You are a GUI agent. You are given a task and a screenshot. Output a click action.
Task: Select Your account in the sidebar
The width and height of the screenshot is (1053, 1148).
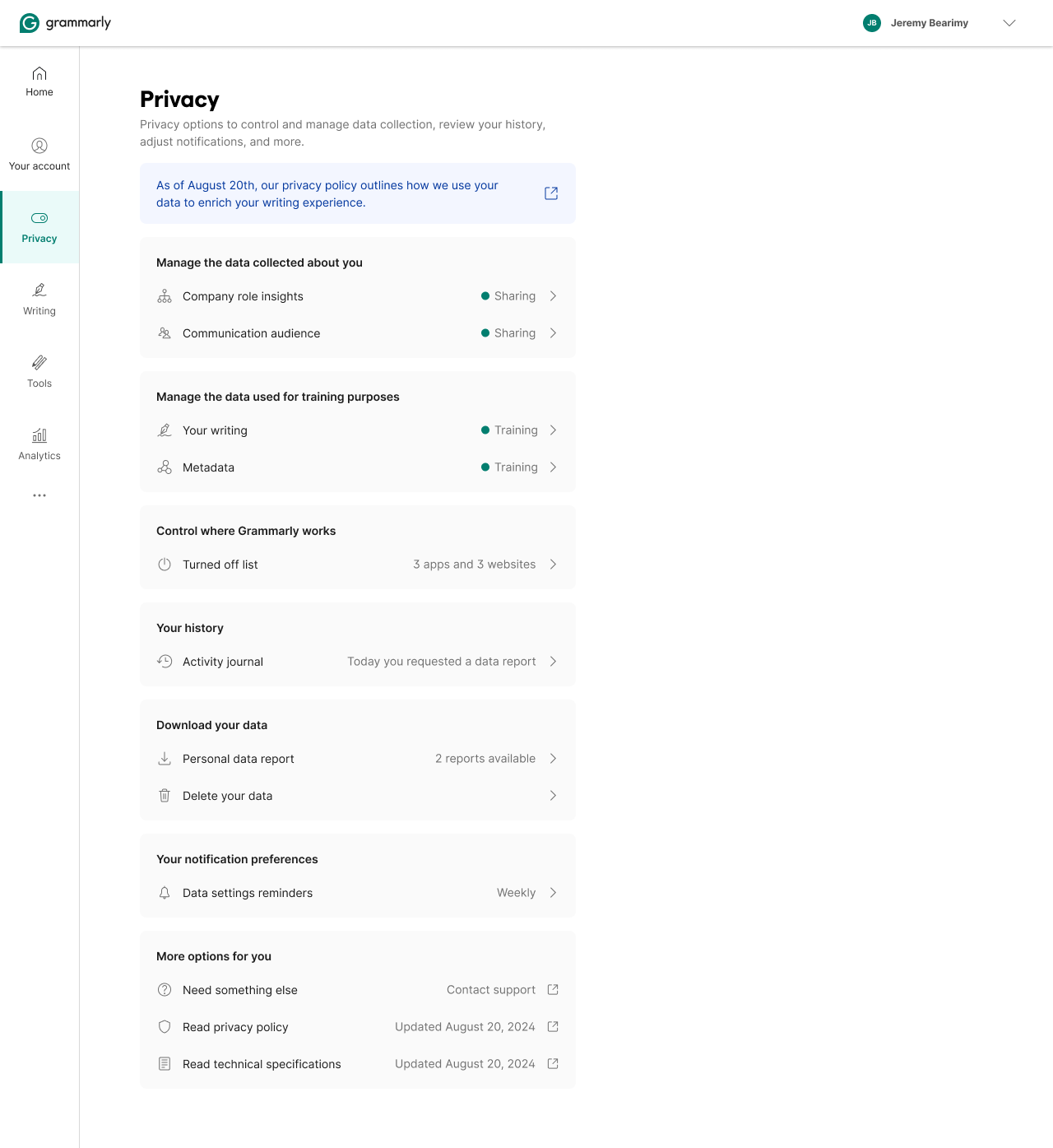coord(39,153)
